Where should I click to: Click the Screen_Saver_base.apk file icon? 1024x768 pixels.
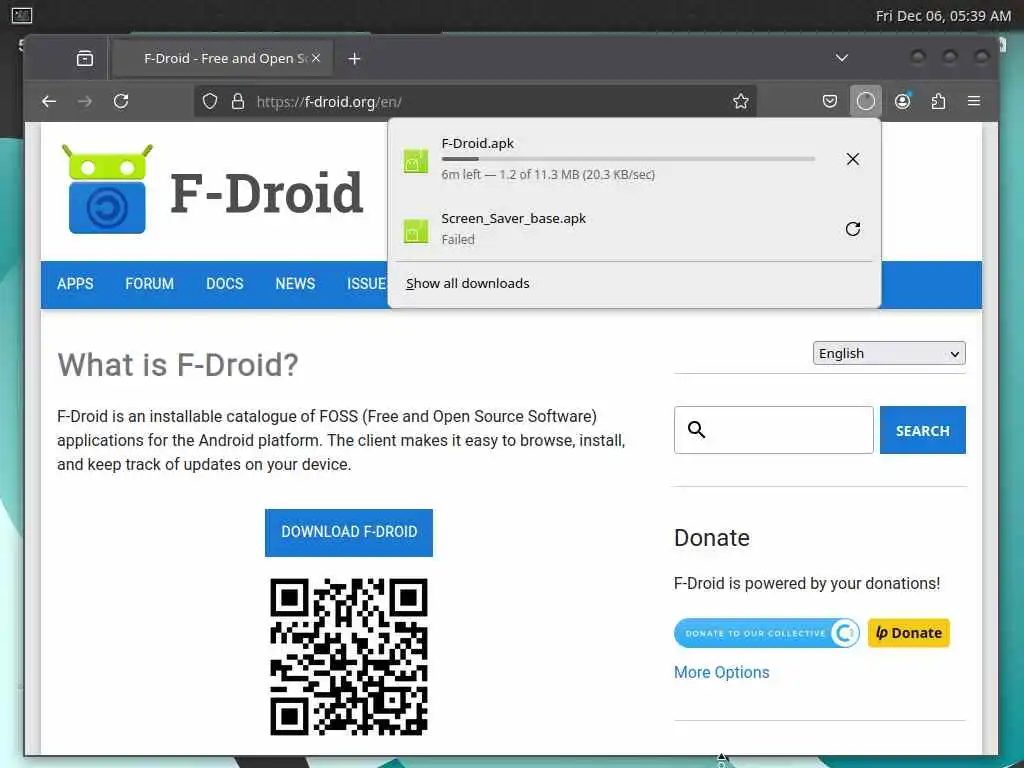[416, 231]
